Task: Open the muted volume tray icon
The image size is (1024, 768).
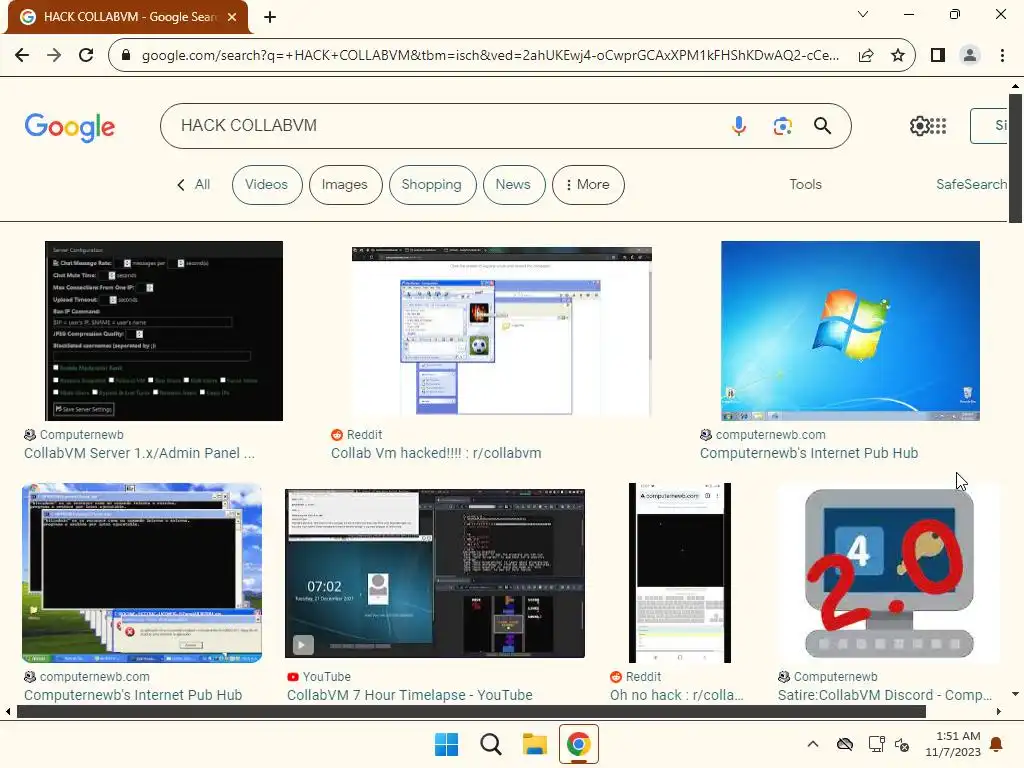Action: 902,744
